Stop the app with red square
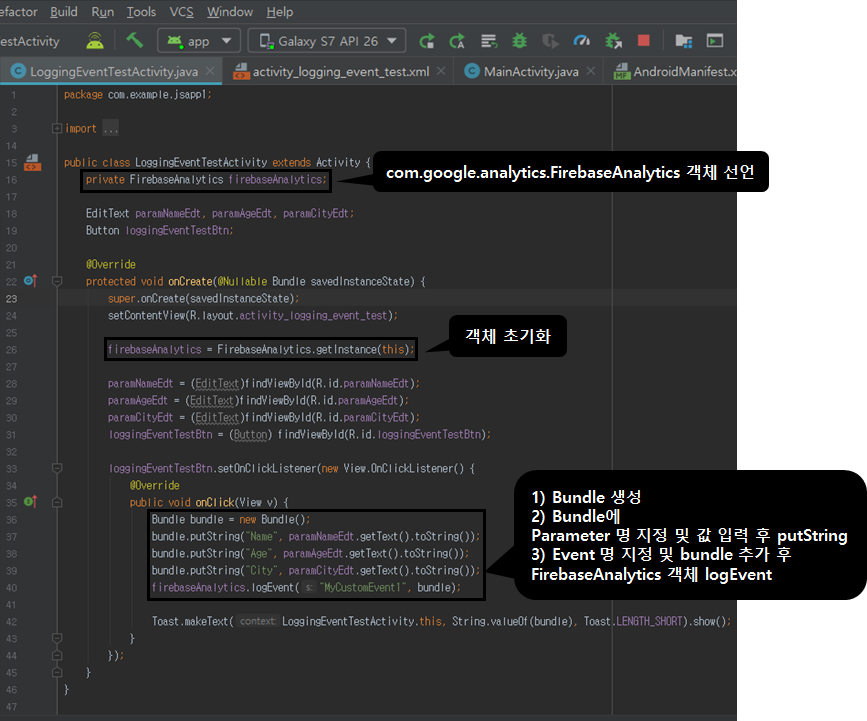 click(x=644, y=40)
